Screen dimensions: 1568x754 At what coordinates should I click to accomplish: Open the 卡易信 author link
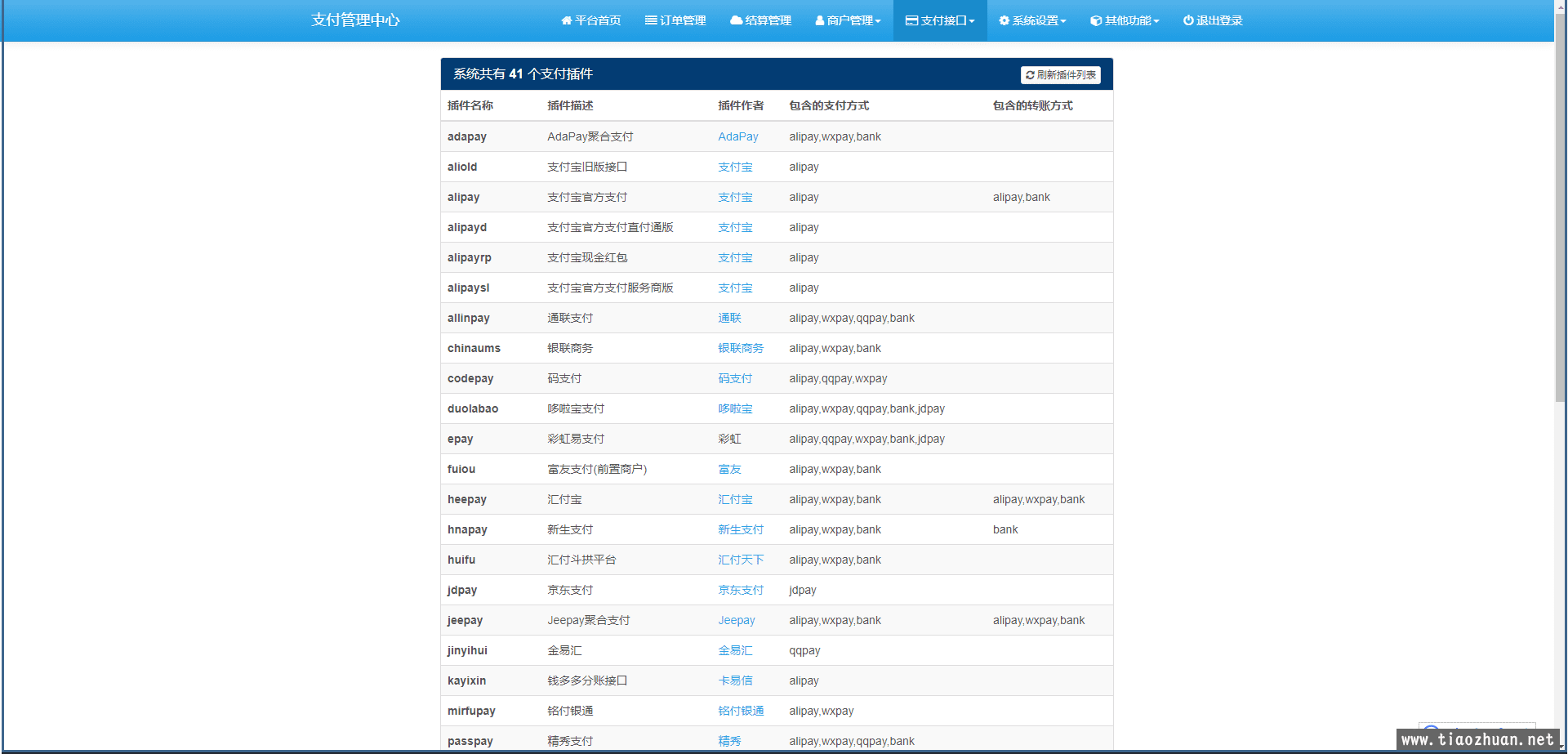tap(735, 680)
